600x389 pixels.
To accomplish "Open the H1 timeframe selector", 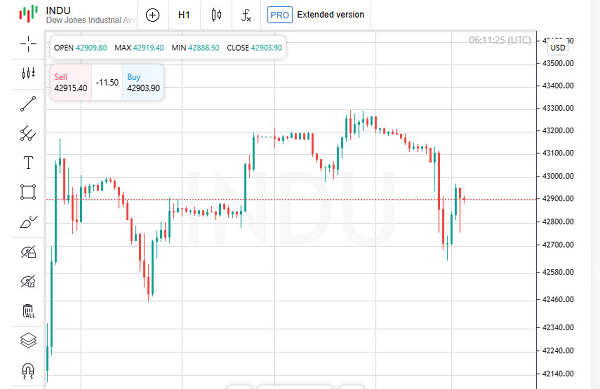I will [x=184, y=15].
